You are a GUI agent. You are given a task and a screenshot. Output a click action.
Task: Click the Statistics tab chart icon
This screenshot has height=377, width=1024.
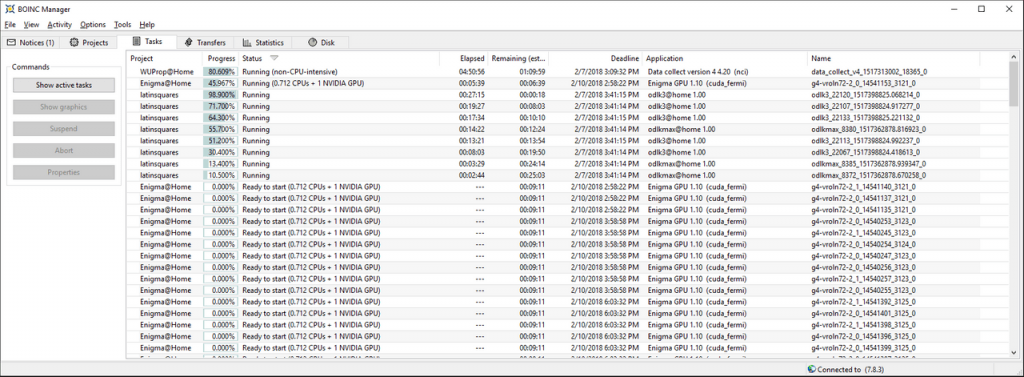[247, 42]
